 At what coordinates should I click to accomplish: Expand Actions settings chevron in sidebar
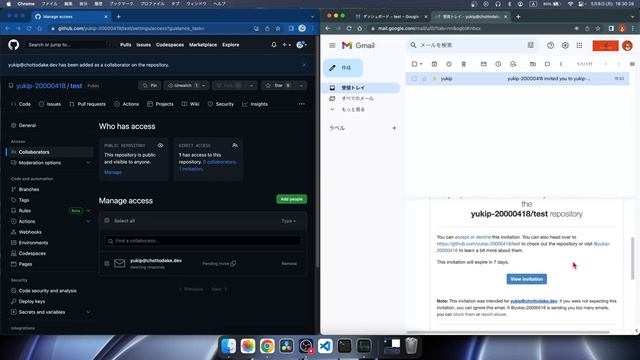88,221
